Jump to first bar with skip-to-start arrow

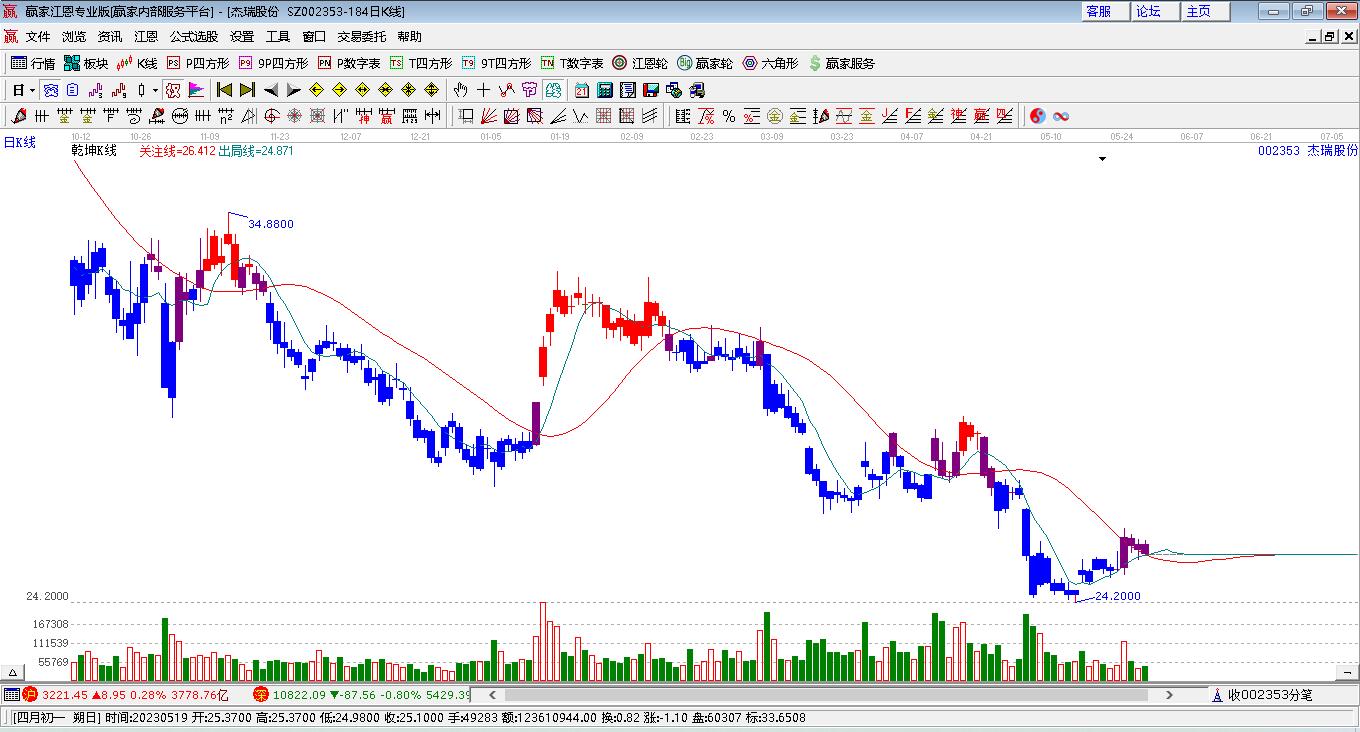point(224,90)
